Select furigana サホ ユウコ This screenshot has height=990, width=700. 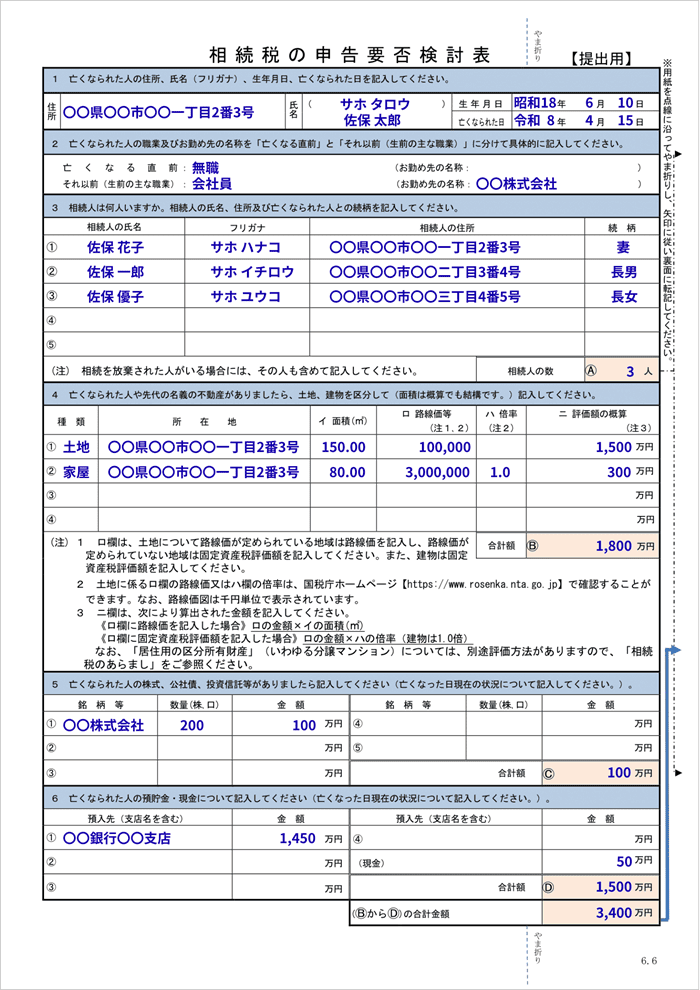pyautogui.click(x=246, y=296)
